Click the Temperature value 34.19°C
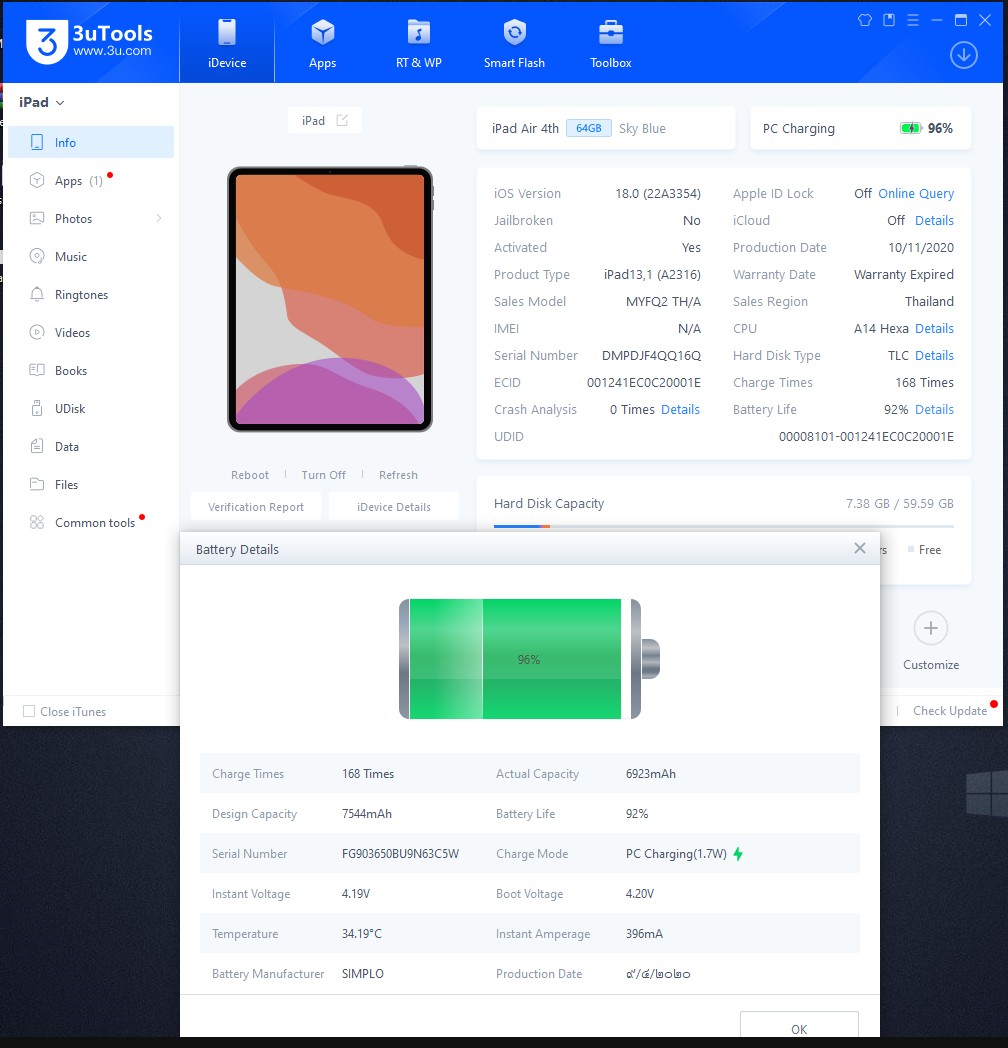The height and width of the screenshot is (1048, 1008). point(362,934)
